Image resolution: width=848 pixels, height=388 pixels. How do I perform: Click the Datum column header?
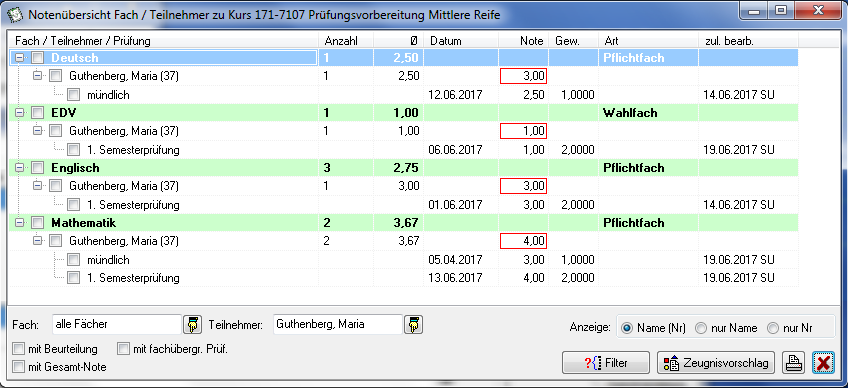(462, 41)
